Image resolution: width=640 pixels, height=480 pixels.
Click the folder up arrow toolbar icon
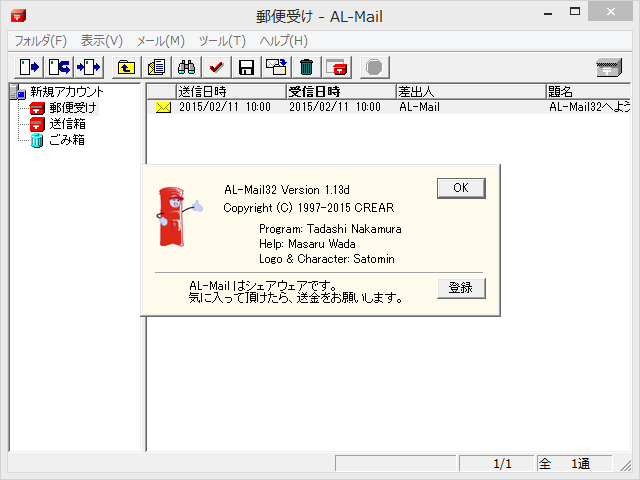point(127,67)
